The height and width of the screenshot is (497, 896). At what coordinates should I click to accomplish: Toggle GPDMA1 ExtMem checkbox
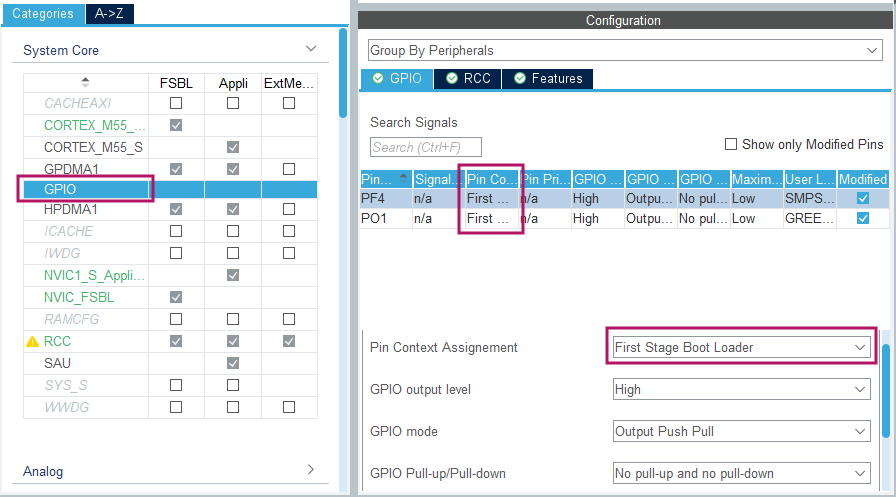point(289,169)
